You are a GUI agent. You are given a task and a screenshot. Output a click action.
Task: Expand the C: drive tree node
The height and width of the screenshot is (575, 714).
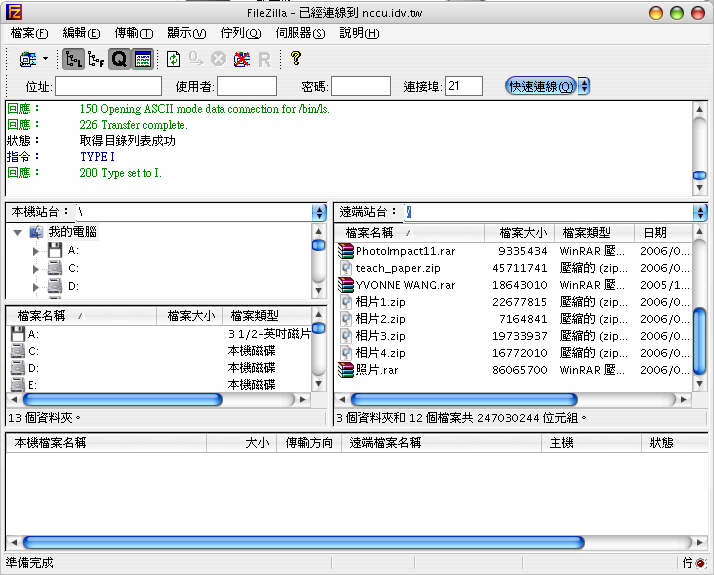pyautogui.click(x=36, y=269)
